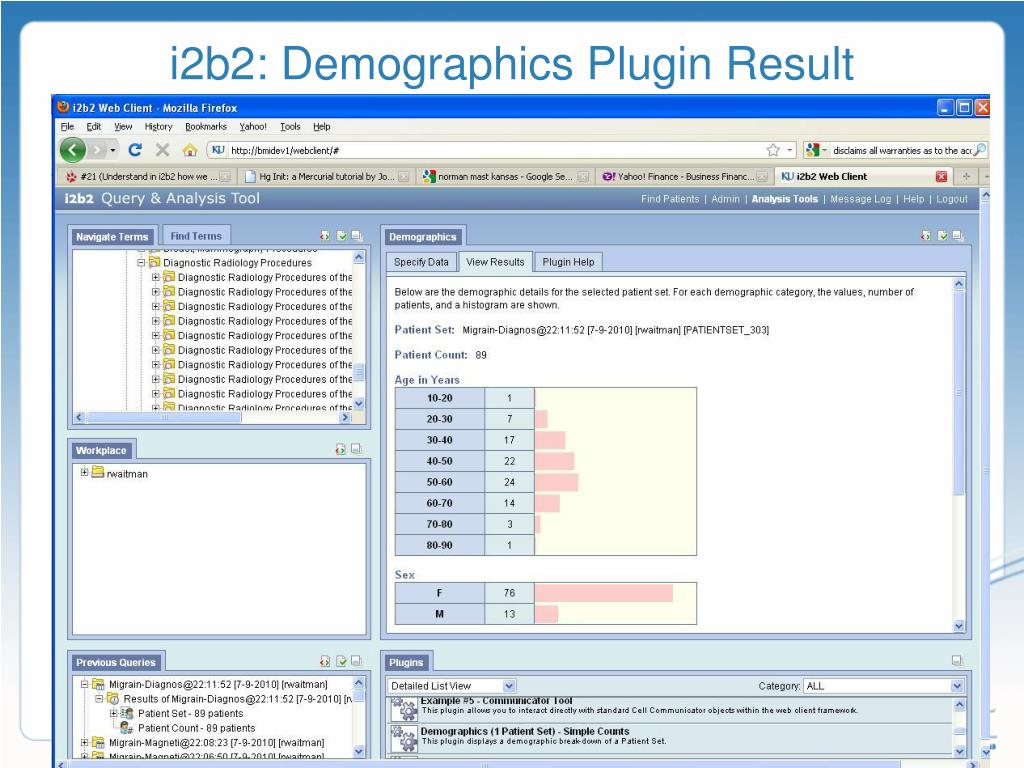Stop loading with the X toolbar icon
This screenshot has height=768, width=1024.
tap(163, 150)
